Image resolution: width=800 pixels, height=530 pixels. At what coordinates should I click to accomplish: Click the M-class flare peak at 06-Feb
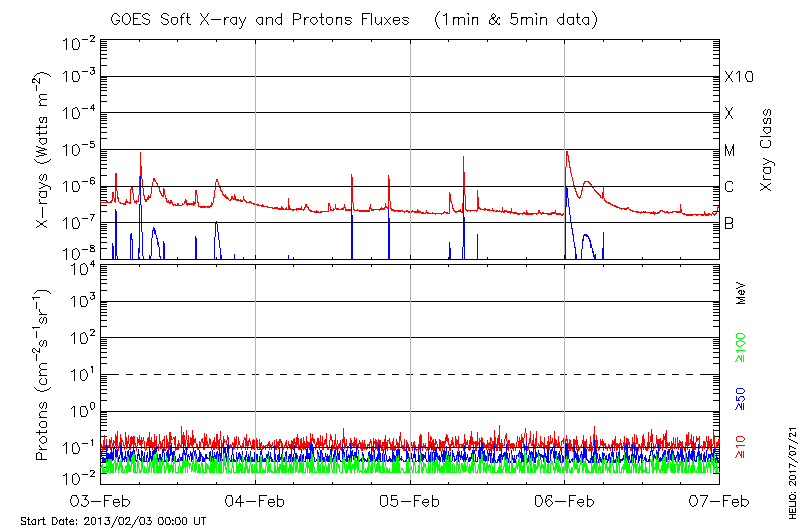tap(567, 152)
